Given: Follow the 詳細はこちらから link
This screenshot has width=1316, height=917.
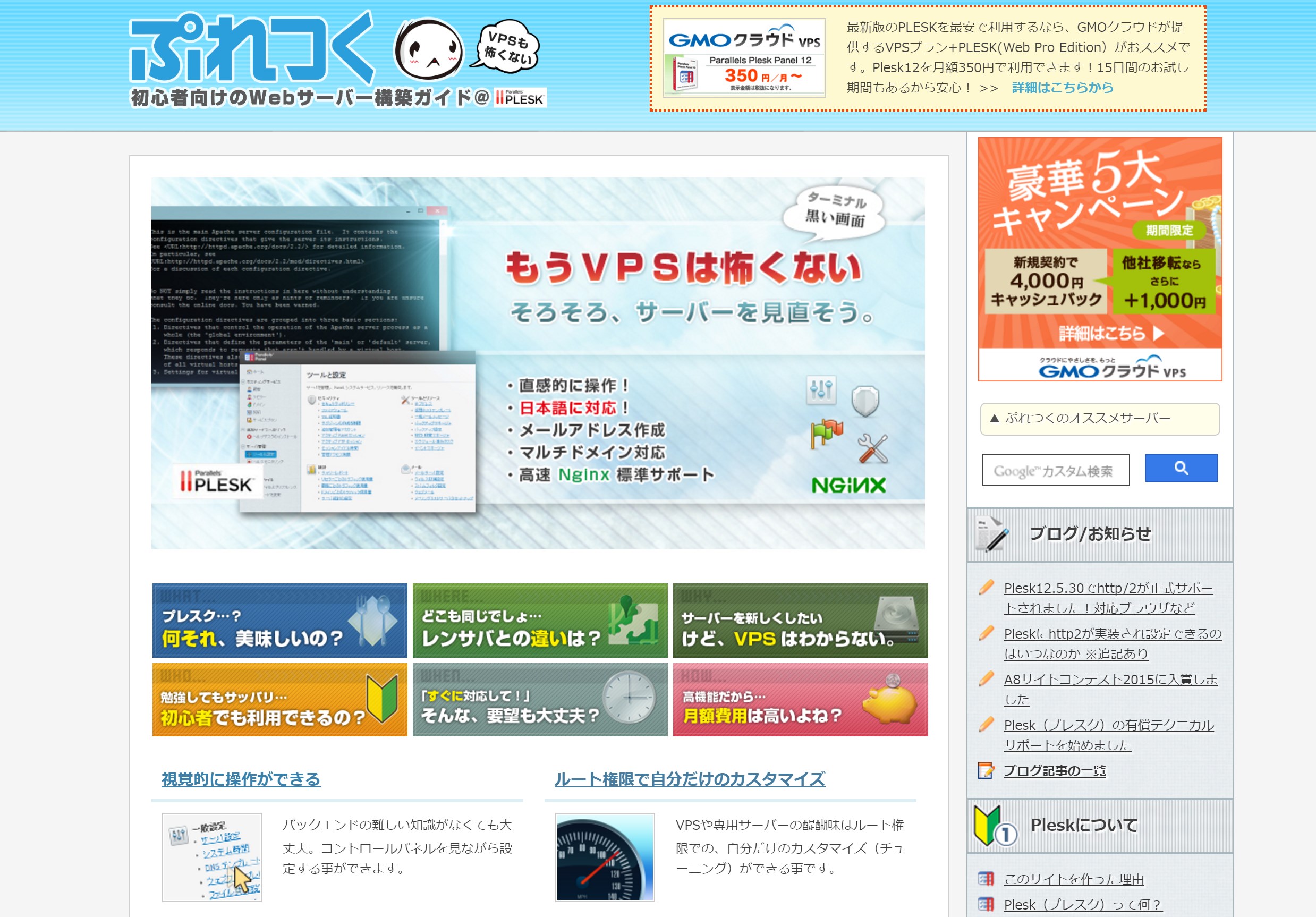Looking at the screenshot, I should (x=1062, y=88).
